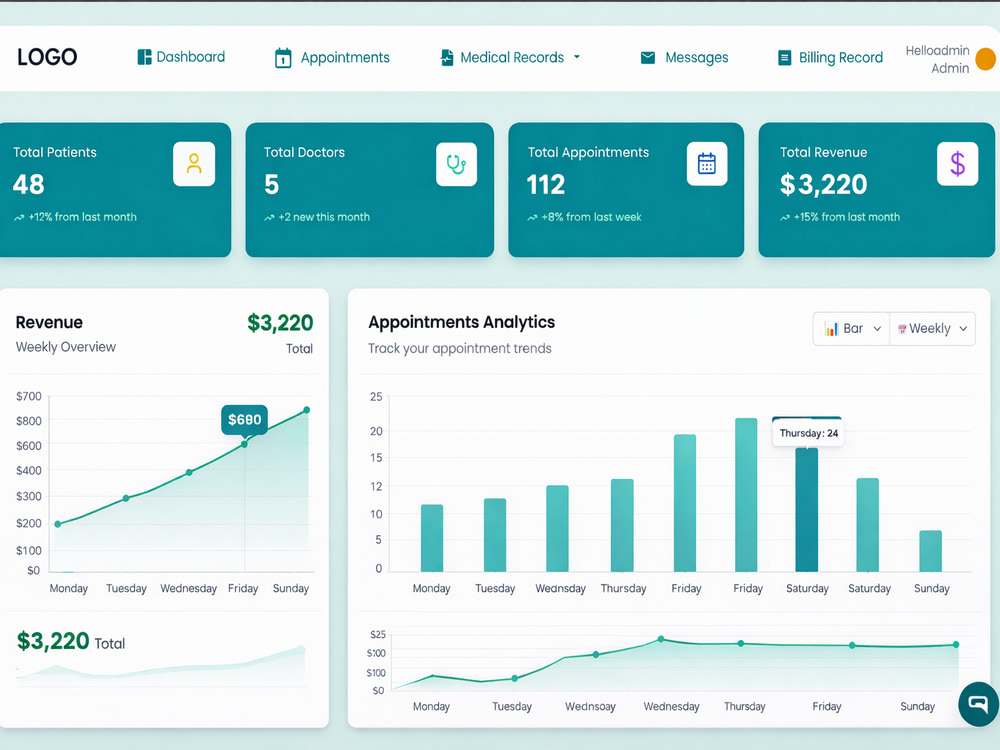
Task: Open the orange admin avatar
Action: (986, 59)
